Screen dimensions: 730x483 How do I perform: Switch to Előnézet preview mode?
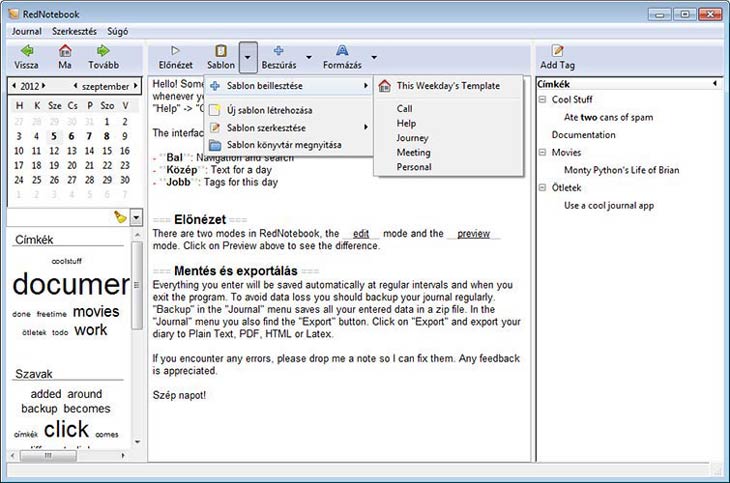(176, 51)
